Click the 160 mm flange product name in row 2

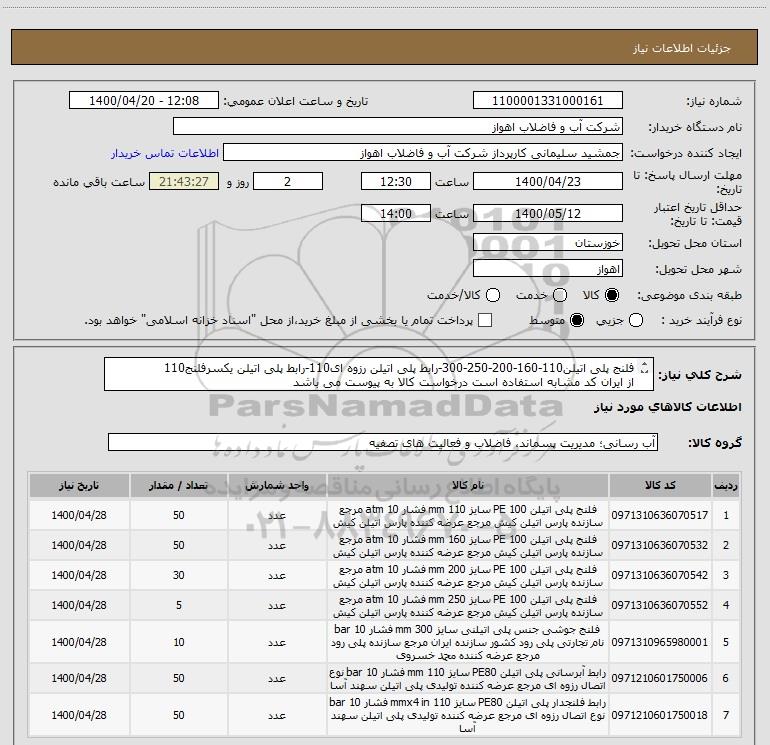coord(468,546)
